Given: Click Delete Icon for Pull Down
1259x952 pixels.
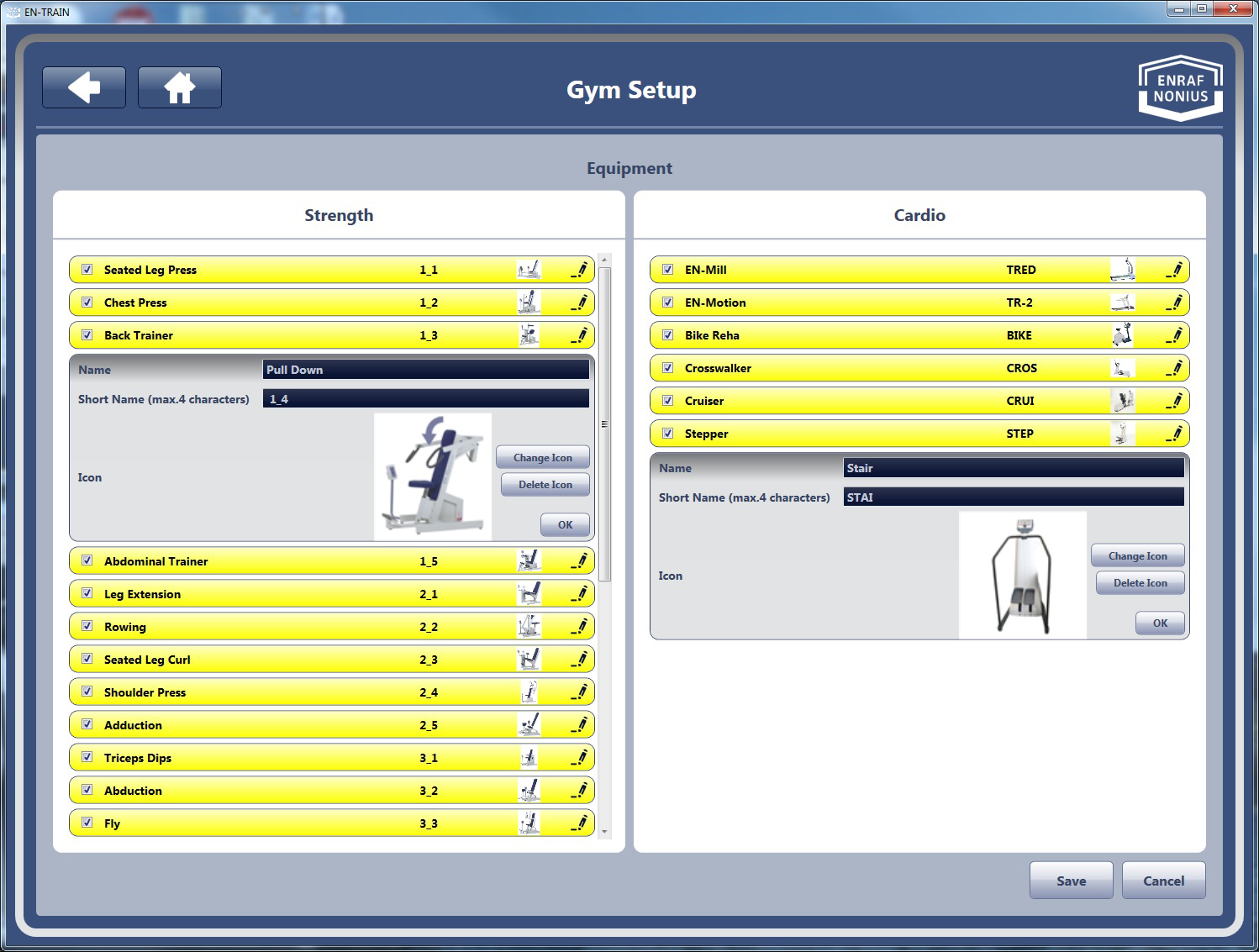Looking at the screenshot, I should pos(545,484).
